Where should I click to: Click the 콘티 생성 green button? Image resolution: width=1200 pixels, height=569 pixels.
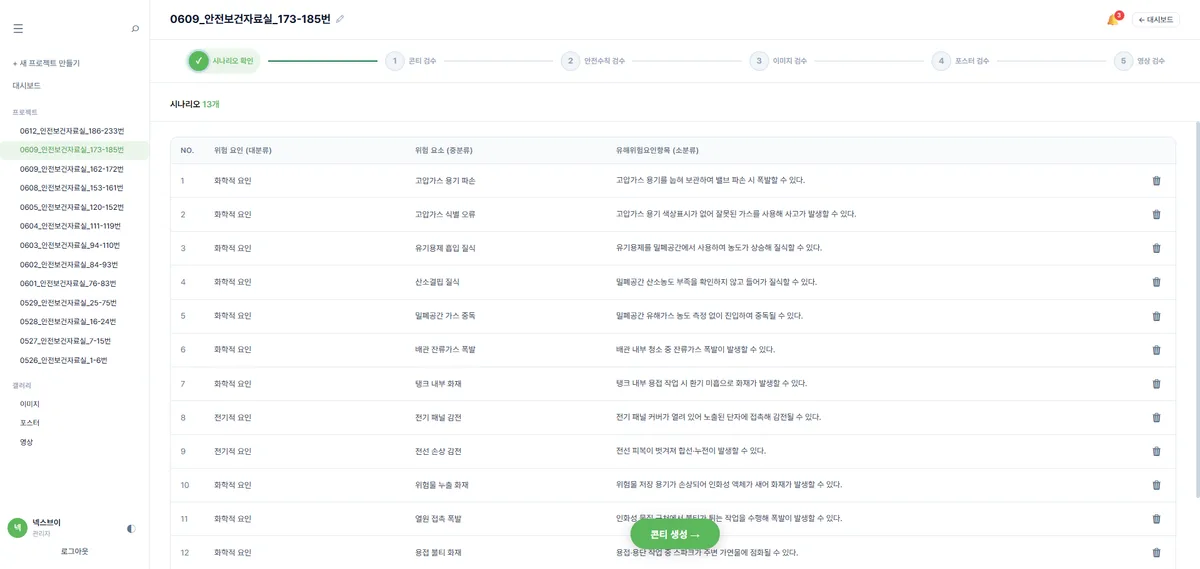tap(675, 534)
